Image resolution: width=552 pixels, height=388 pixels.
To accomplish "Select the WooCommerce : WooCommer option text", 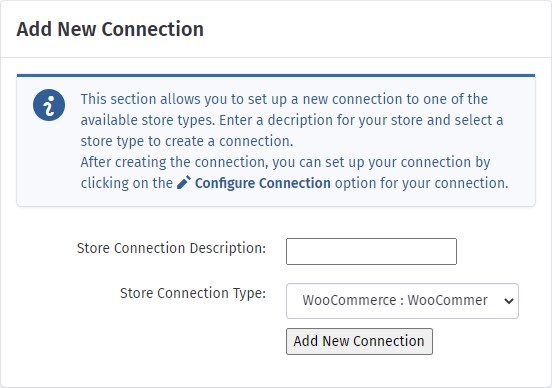I will [x=395, y=300].
